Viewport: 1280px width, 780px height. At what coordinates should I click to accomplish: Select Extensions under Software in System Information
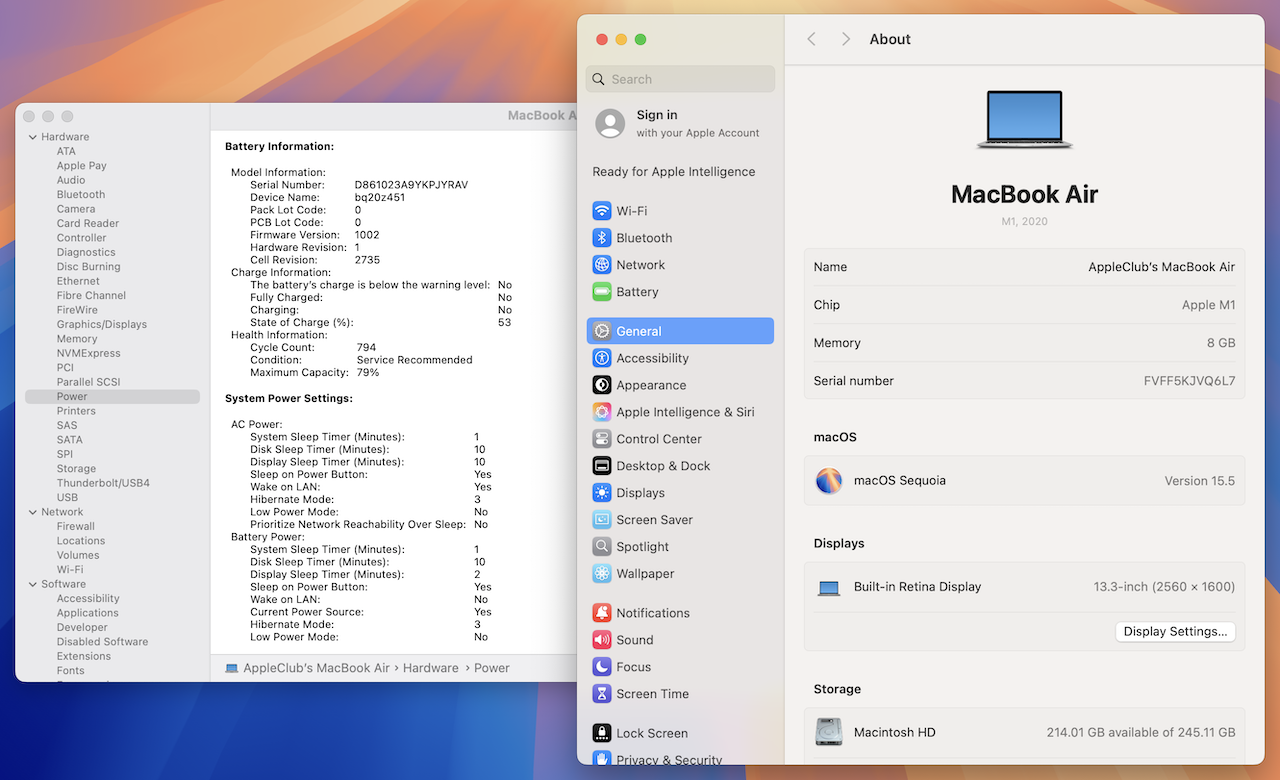tap(84, 656)
